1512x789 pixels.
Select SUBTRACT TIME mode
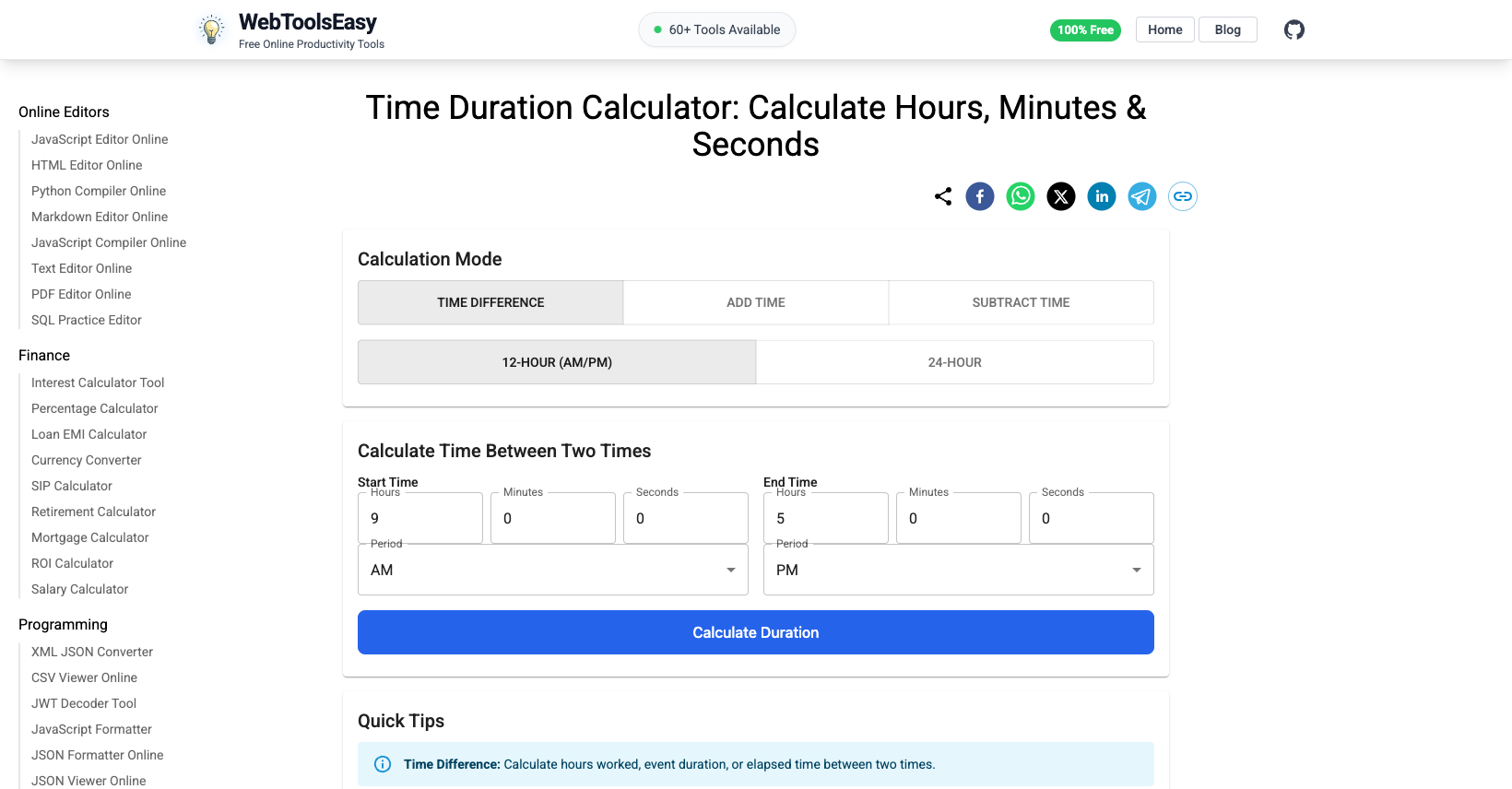point(1021,302)
